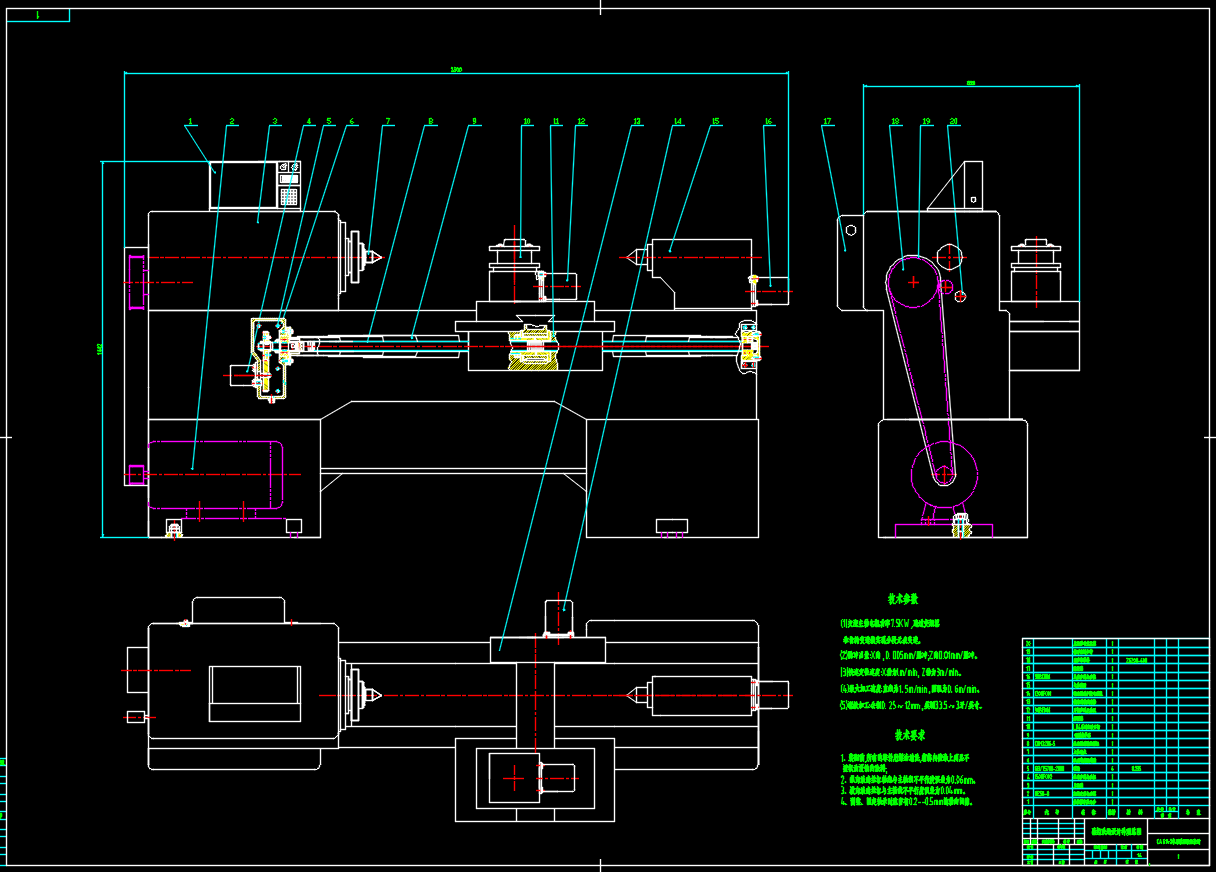The height and width of the screenshot is (872, 1216).
Task: Click the drawing title cell in the title block
Action: click(x=1118, y=830)
